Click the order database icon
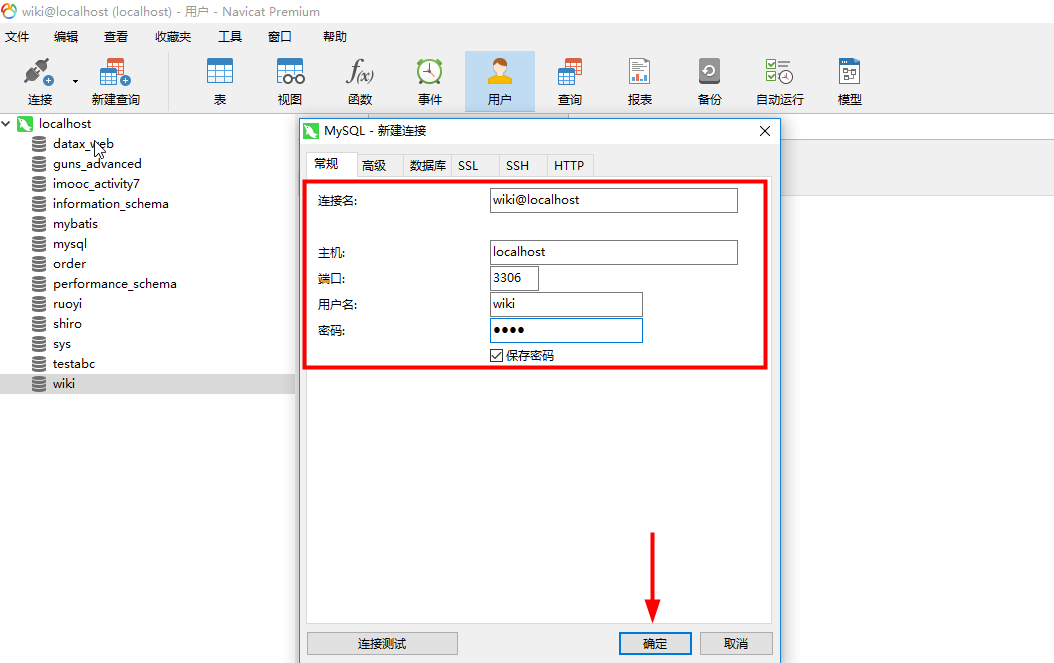This screenshot has width=1054, height=663. (40, 264)
